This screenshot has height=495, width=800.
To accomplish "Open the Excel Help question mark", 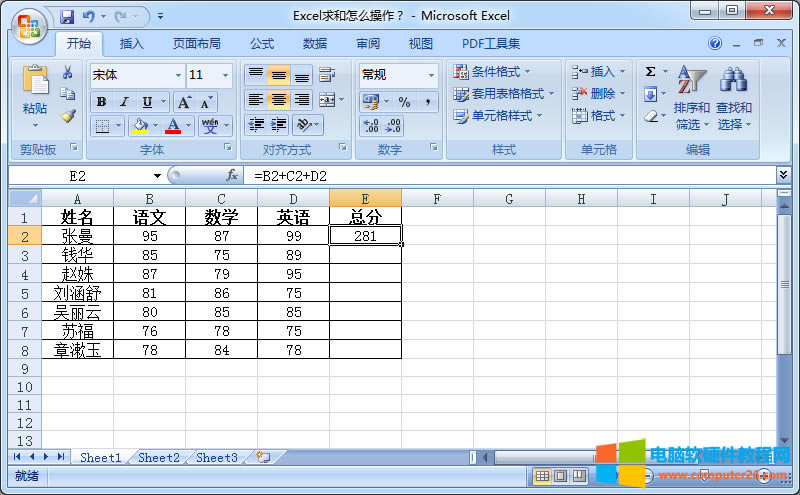I will click(715, 43).
